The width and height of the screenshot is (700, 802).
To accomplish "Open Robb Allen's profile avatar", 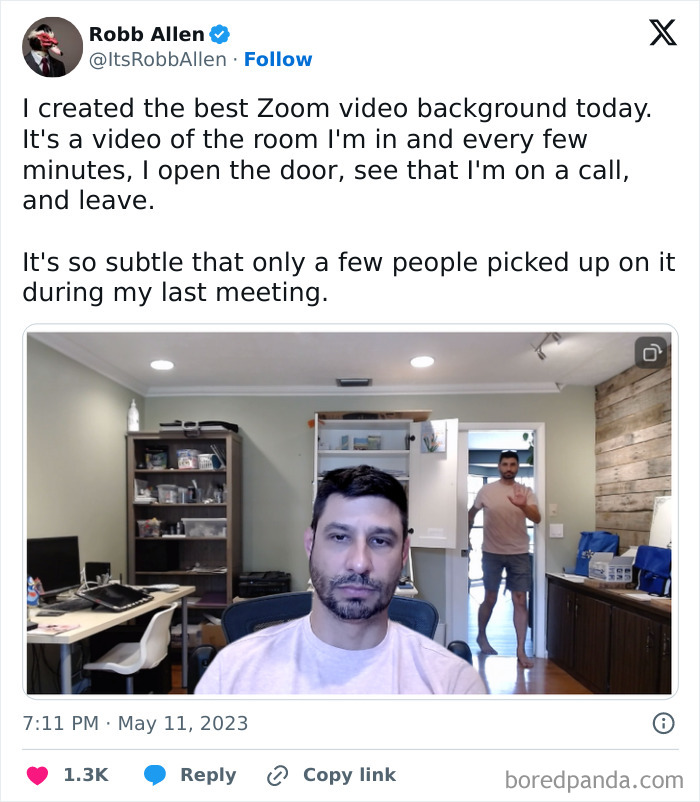I will pyautogui.click(x=52, y=47).
